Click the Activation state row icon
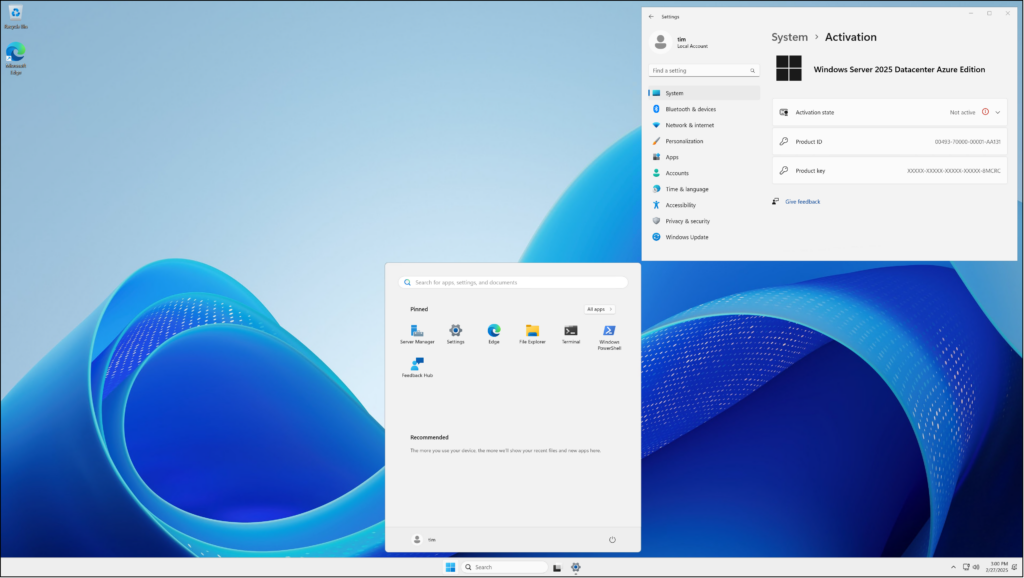This screenshot has width=1024, height=578. click(x=784, y=112)
